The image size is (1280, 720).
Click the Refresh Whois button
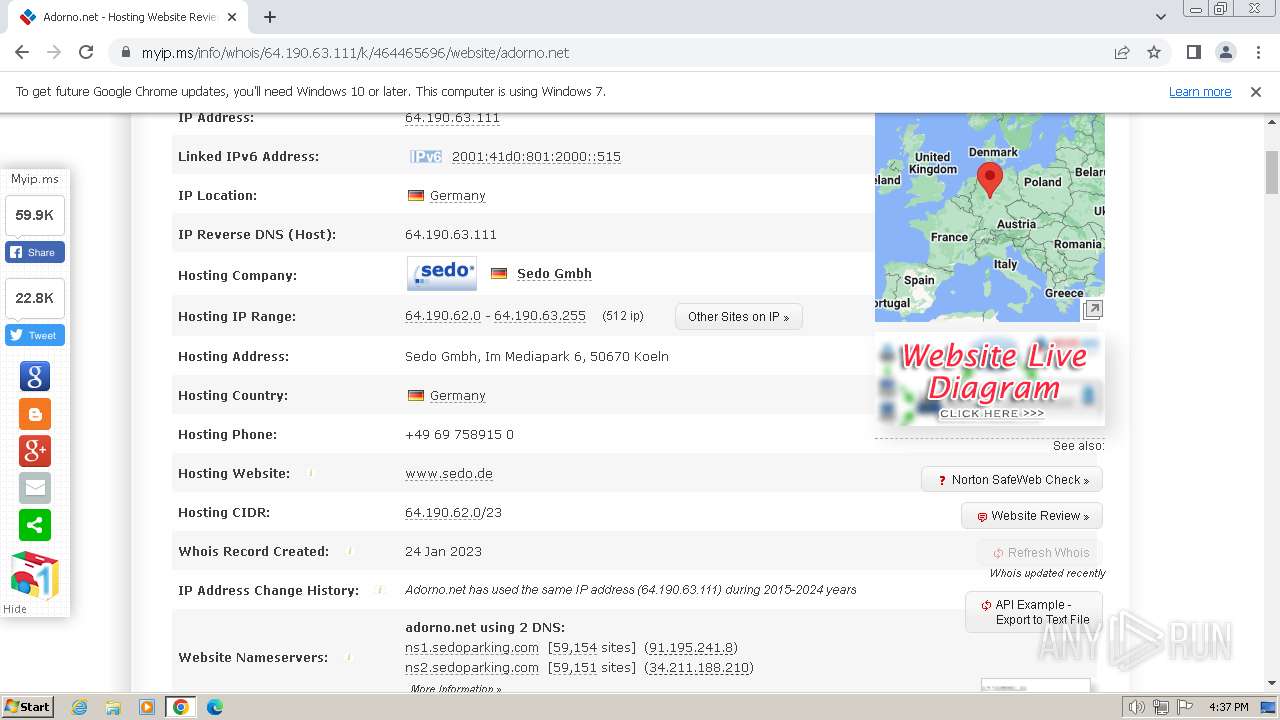click(1040, 553)
